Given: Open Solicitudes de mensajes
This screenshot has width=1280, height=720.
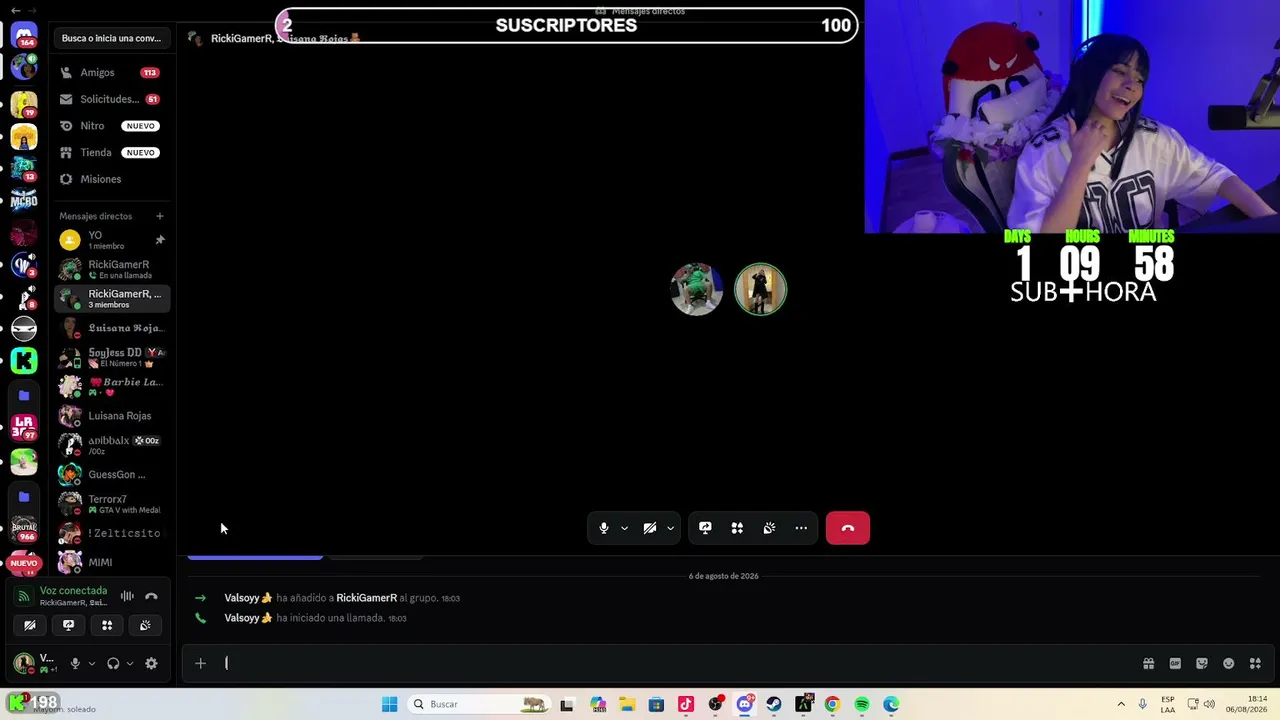Looking at the screenshot, I should click(111, 99).
